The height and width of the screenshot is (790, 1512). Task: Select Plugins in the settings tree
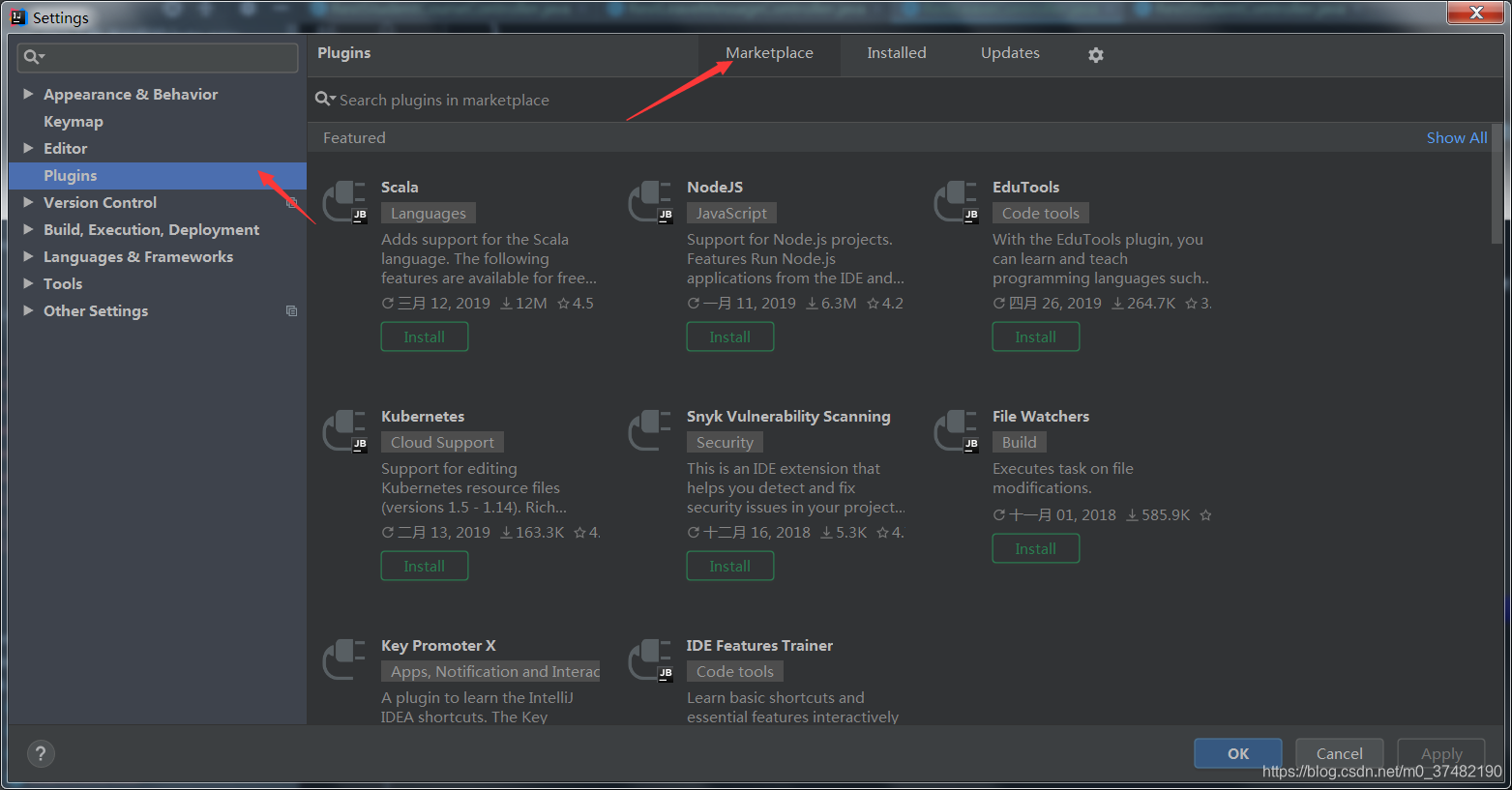158,175
